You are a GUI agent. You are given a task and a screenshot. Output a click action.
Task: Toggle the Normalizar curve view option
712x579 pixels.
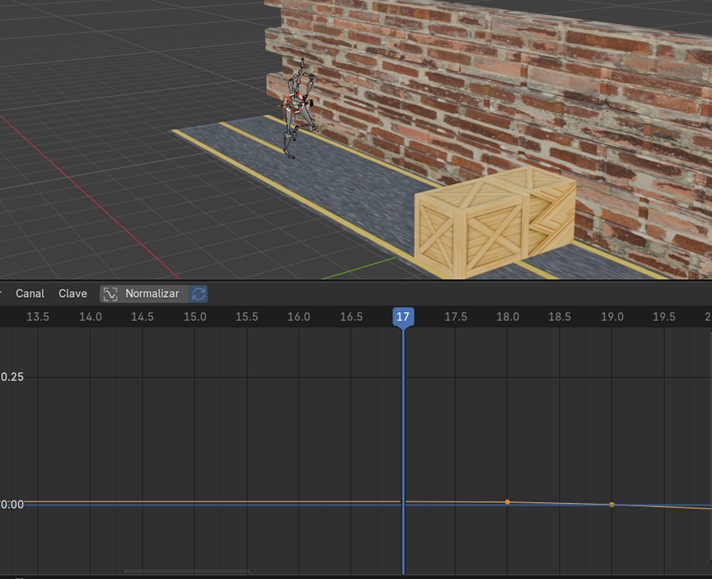click(x=144, y=294)
